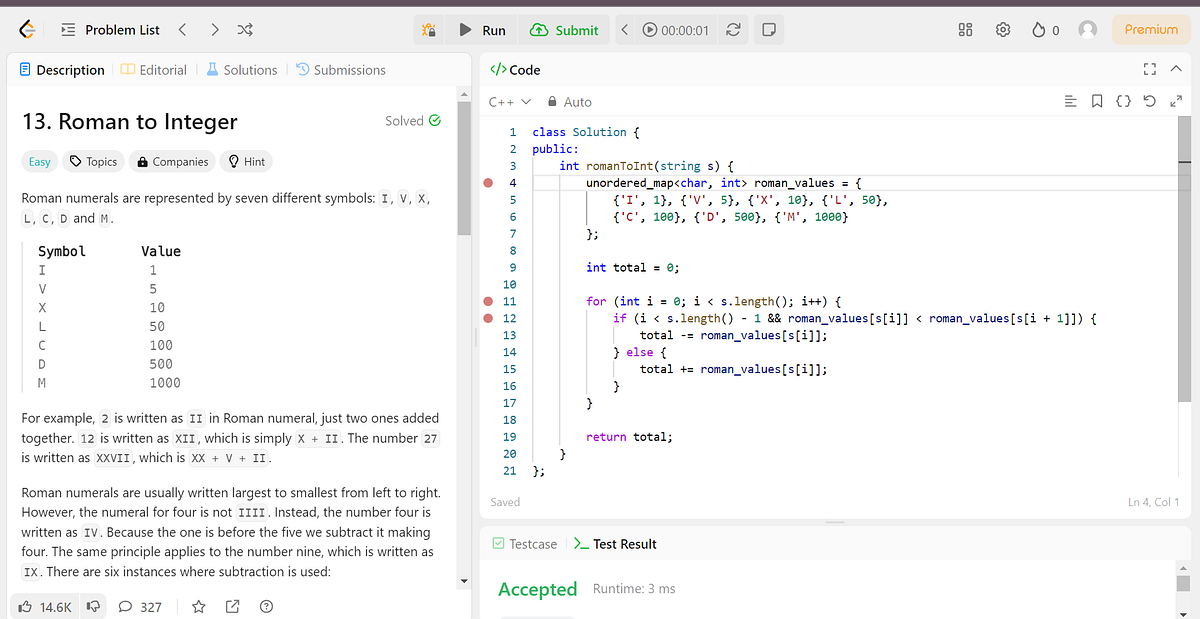Expand the editor with diagonal arrows icon
The height and width of the screenshot is (619, 1200).
point(1176,101)
